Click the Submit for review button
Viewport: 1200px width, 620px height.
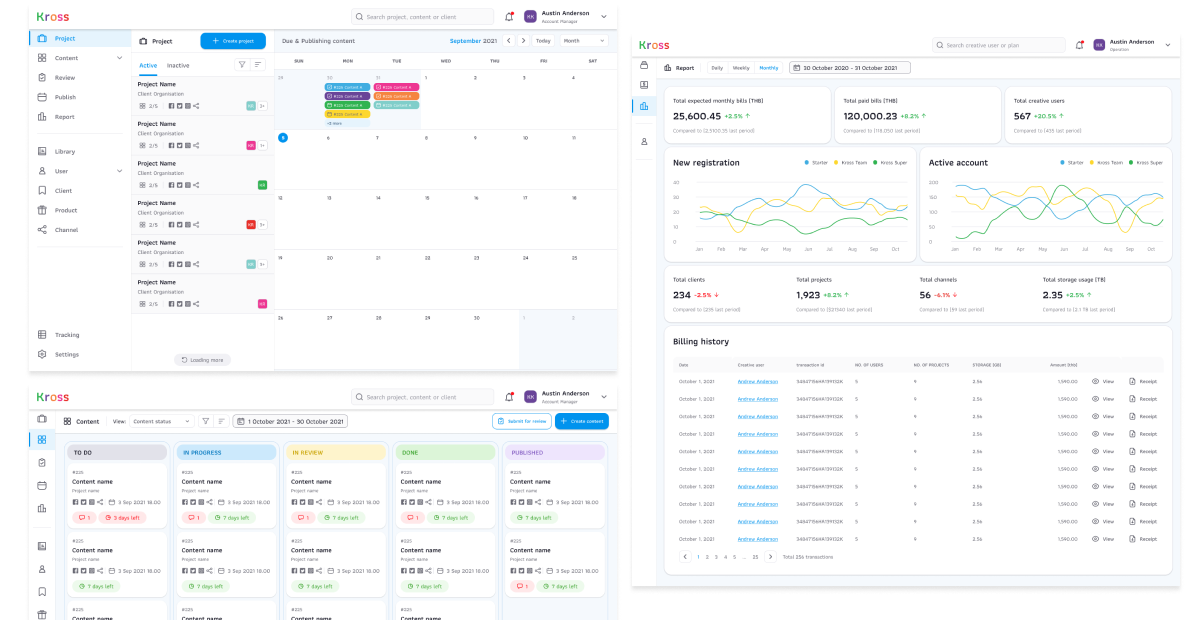522,421
